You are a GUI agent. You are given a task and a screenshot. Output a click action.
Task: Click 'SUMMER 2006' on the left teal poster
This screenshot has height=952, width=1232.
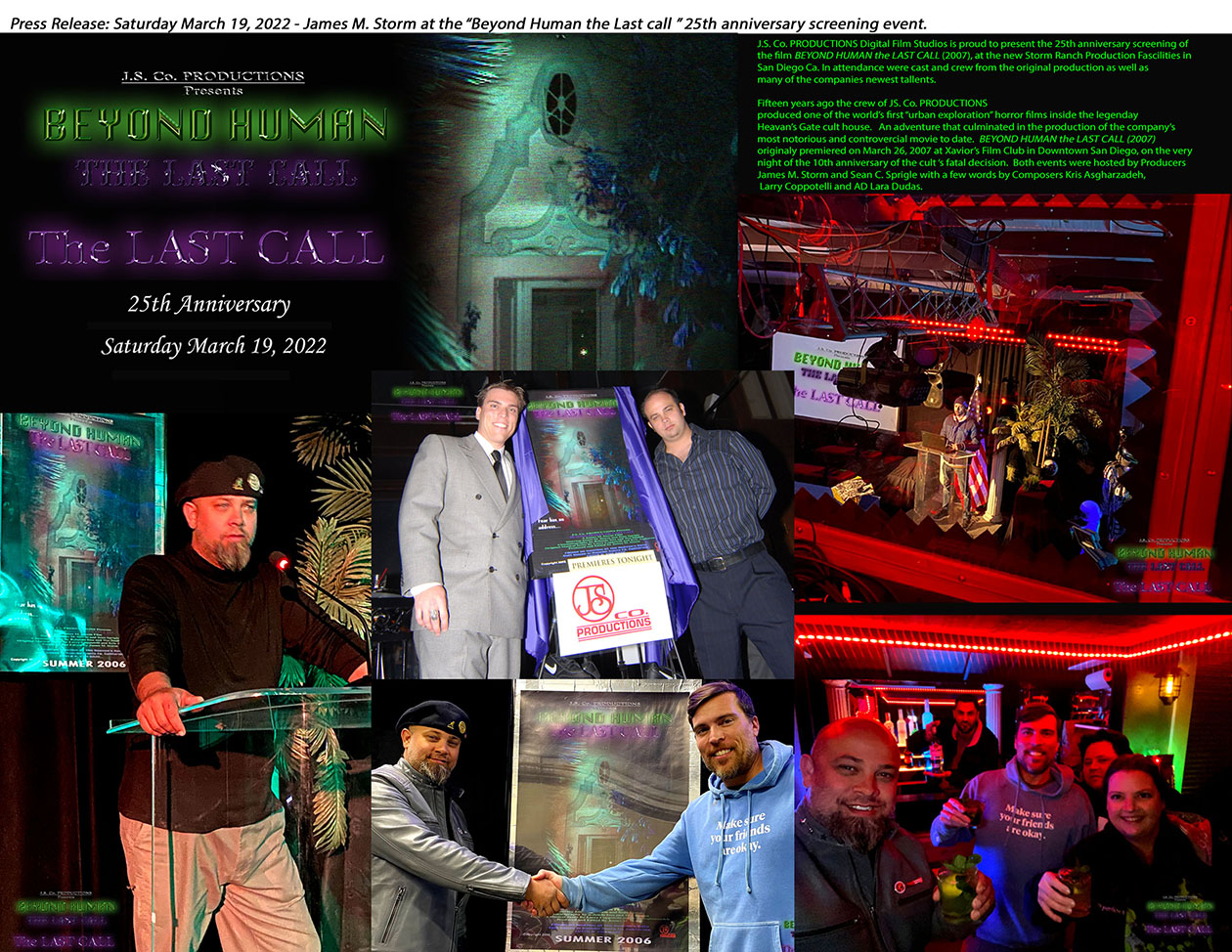68,664
